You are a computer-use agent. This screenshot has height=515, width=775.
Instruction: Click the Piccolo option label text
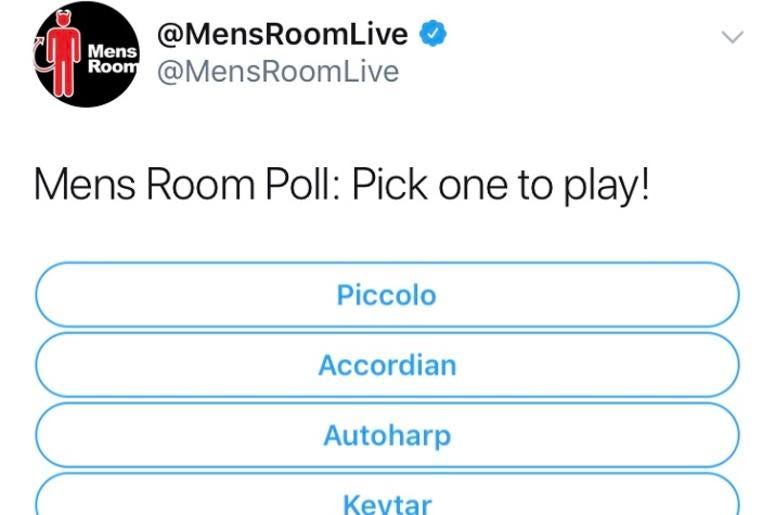pyautogui.click(x=387, y=295)
